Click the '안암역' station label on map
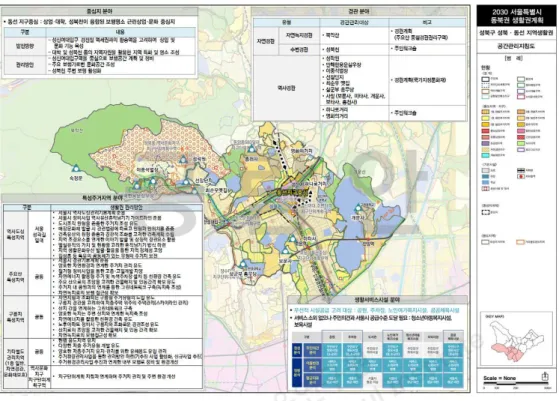Image resolution: width=559 pixels, height=401 pixels. pos(368,244)
